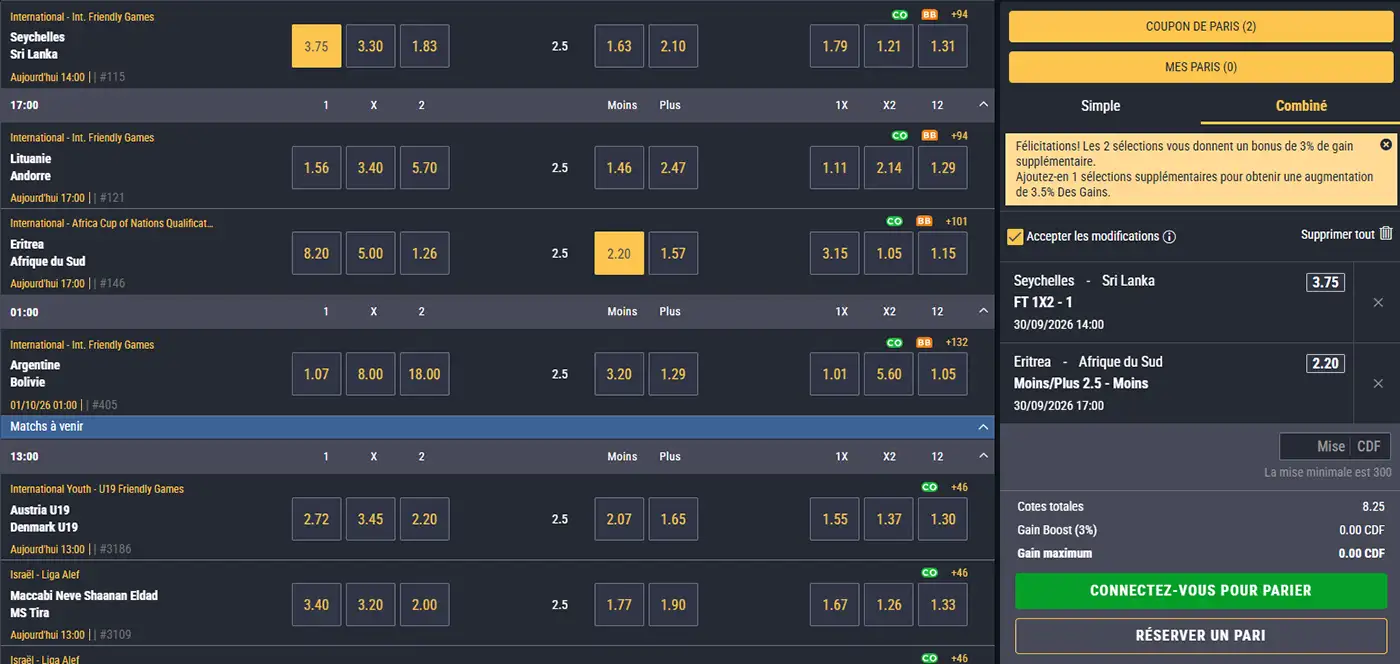
Task: Click Réserver un pari button
Action: coord(1200,635)
